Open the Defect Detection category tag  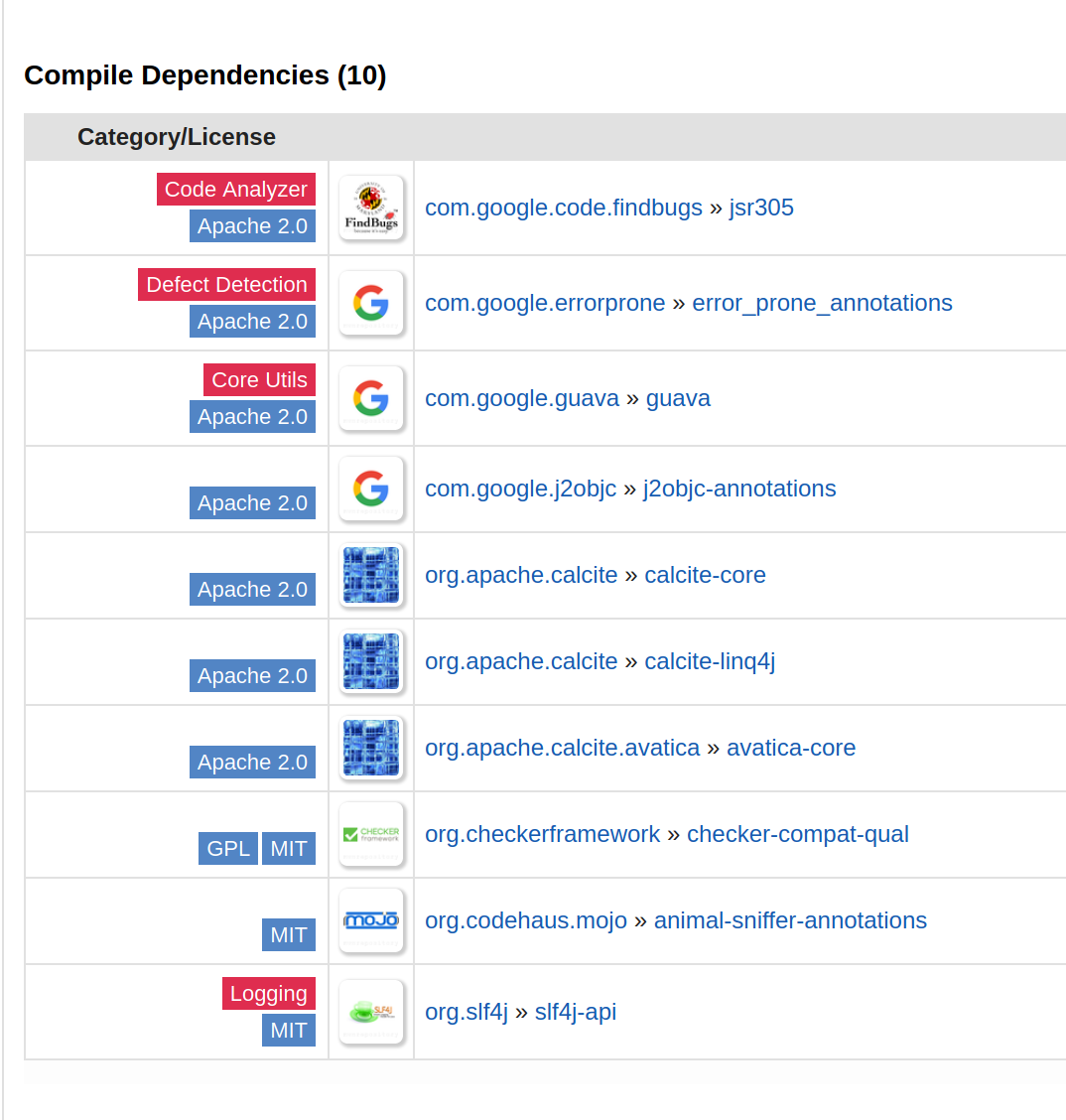pos(227,284)
